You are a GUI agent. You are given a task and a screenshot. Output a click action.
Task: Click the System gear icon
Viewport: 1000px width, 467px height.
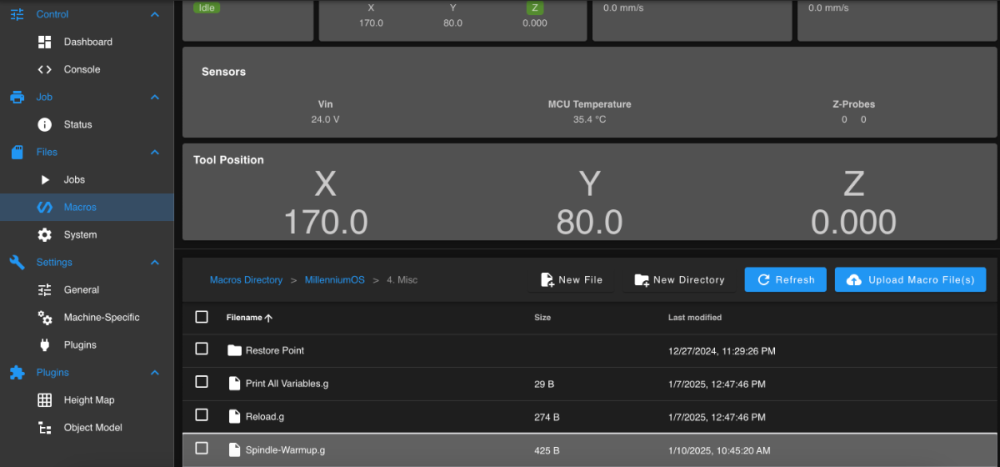[x=45, y=235]
